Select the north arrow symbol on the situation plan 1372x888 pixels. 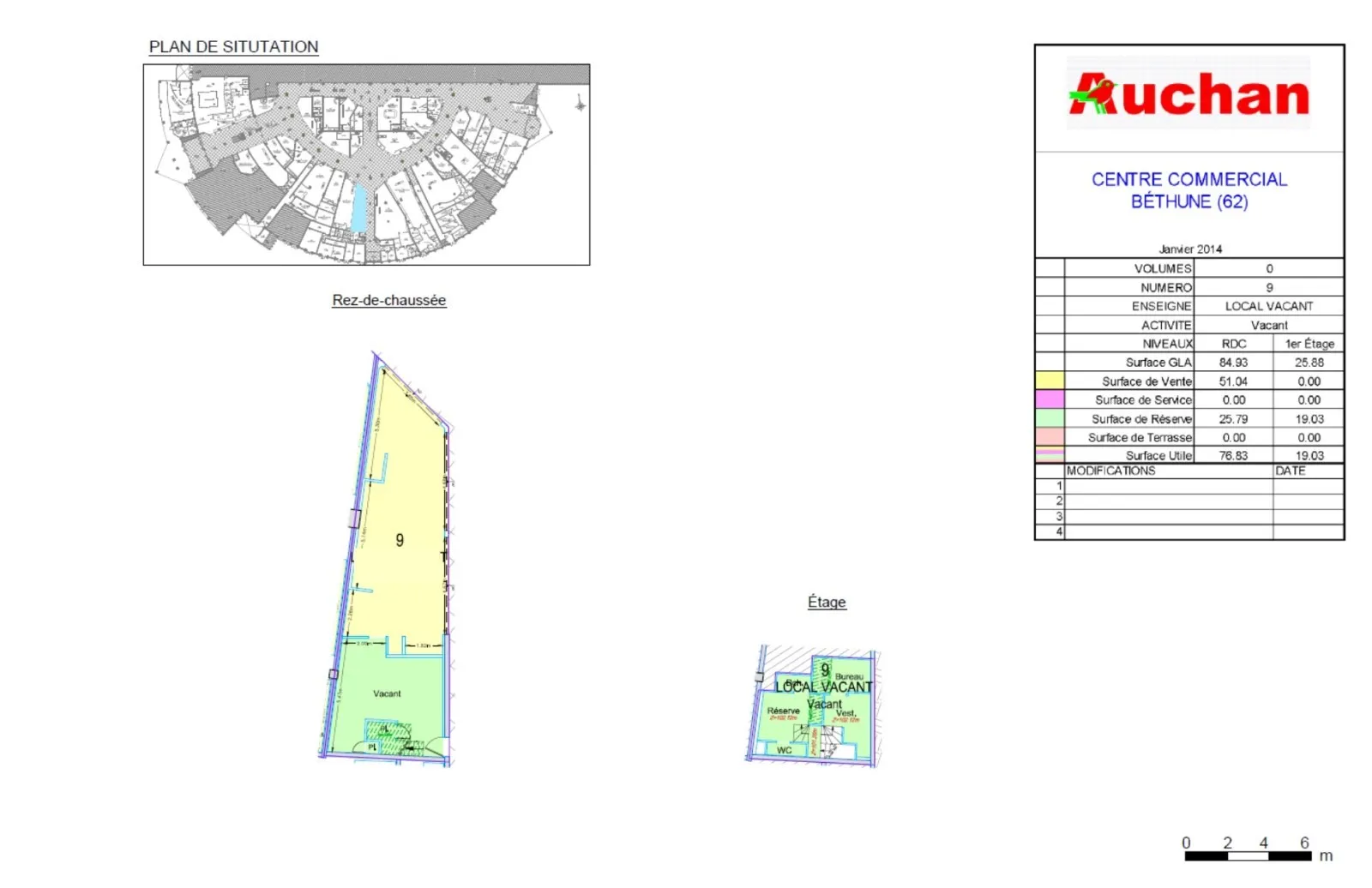pyautogui.click(x=581, y=105)
